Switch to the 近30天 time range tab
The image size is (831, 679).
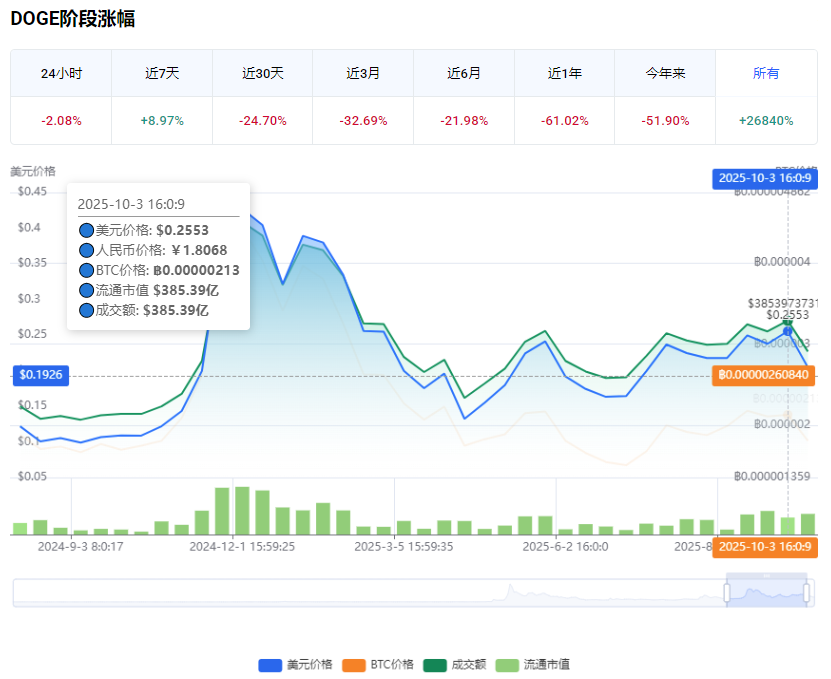[x=262, y=73]
